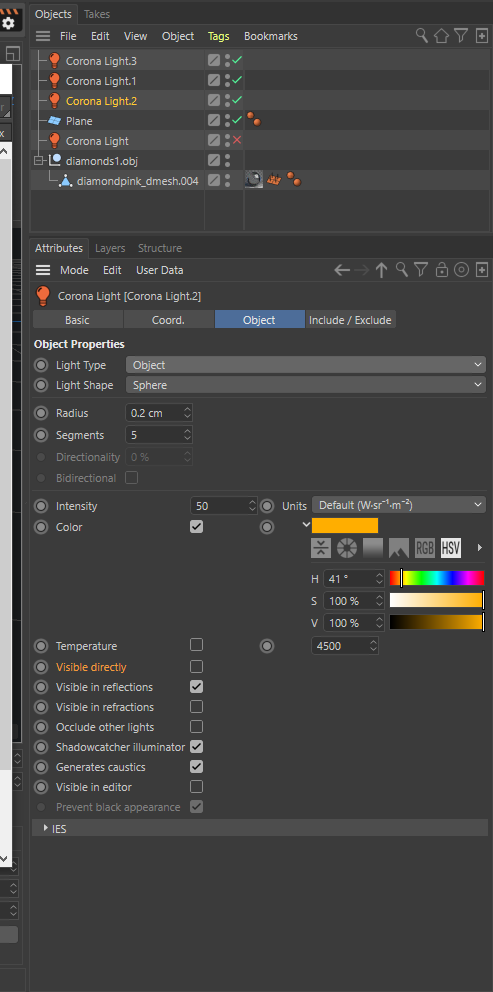This screenshot has height=992, width=493.
Task: Select the color wheel mode icon
Action: pos(347,548)
